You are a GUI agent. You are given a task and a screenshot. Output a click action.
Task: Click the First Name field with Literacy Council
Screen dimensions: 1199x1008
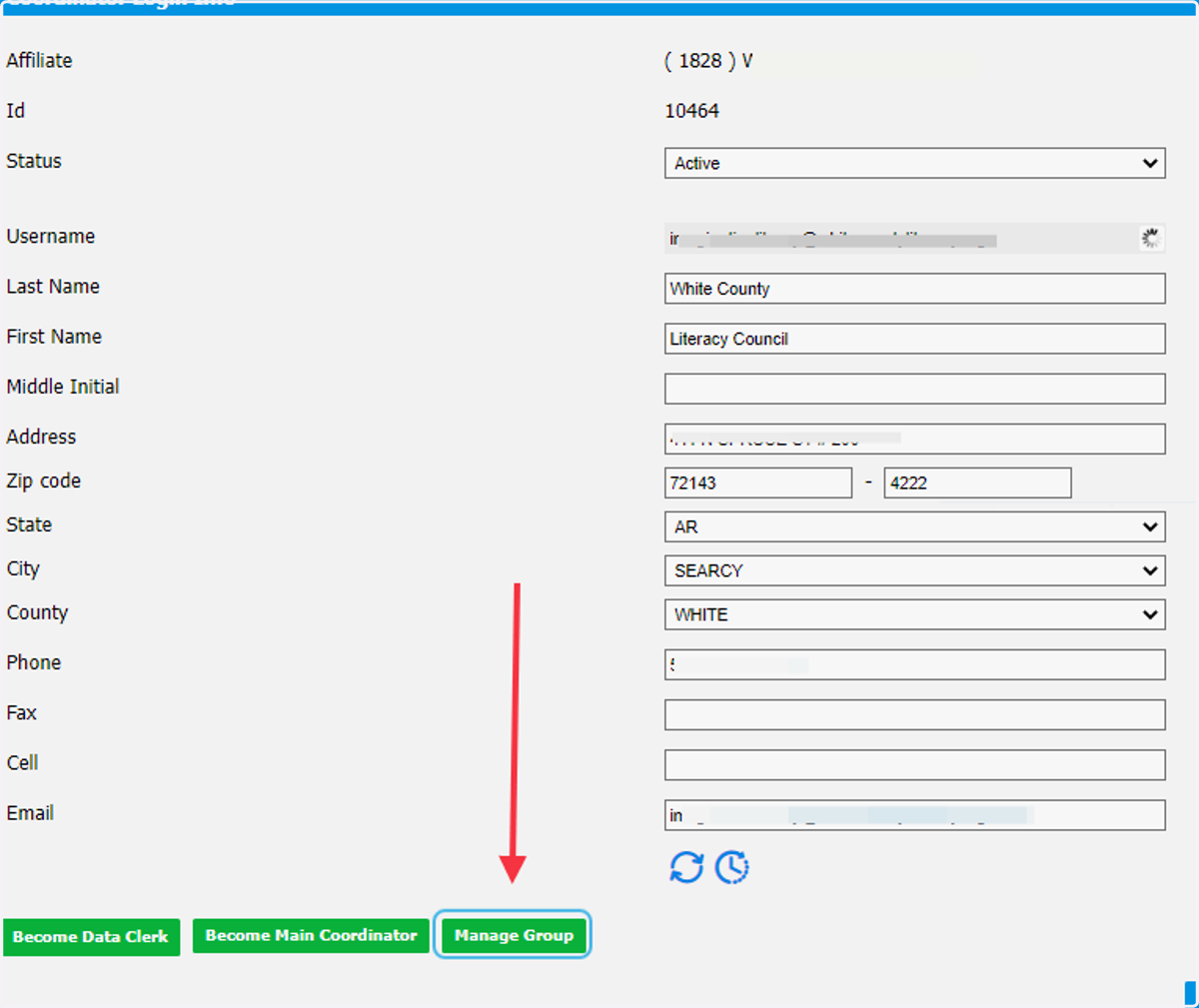[x=915, y=339]
